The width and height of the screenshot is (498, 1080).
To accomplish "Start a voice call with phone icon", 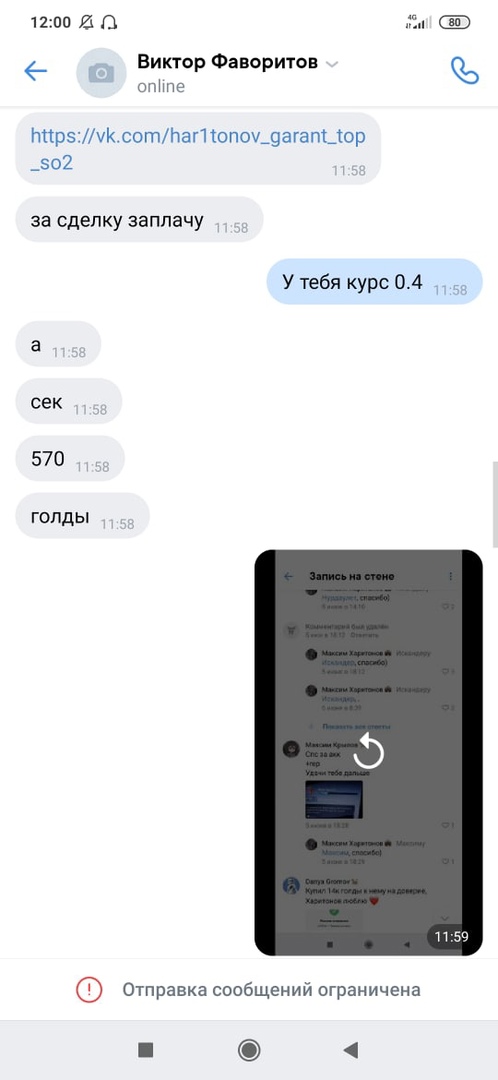I will pyautogui.click(x=464, y=70).
